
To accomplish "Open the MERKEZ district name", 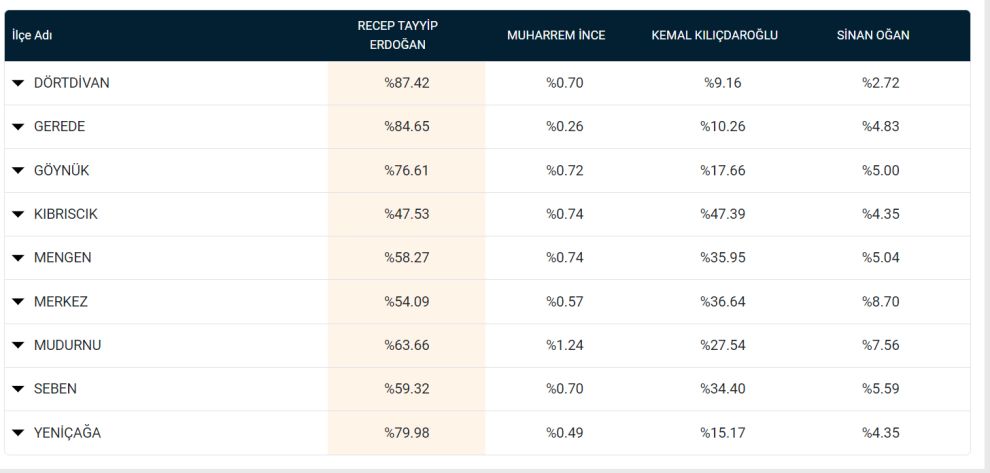I will [x=61, y=302].
